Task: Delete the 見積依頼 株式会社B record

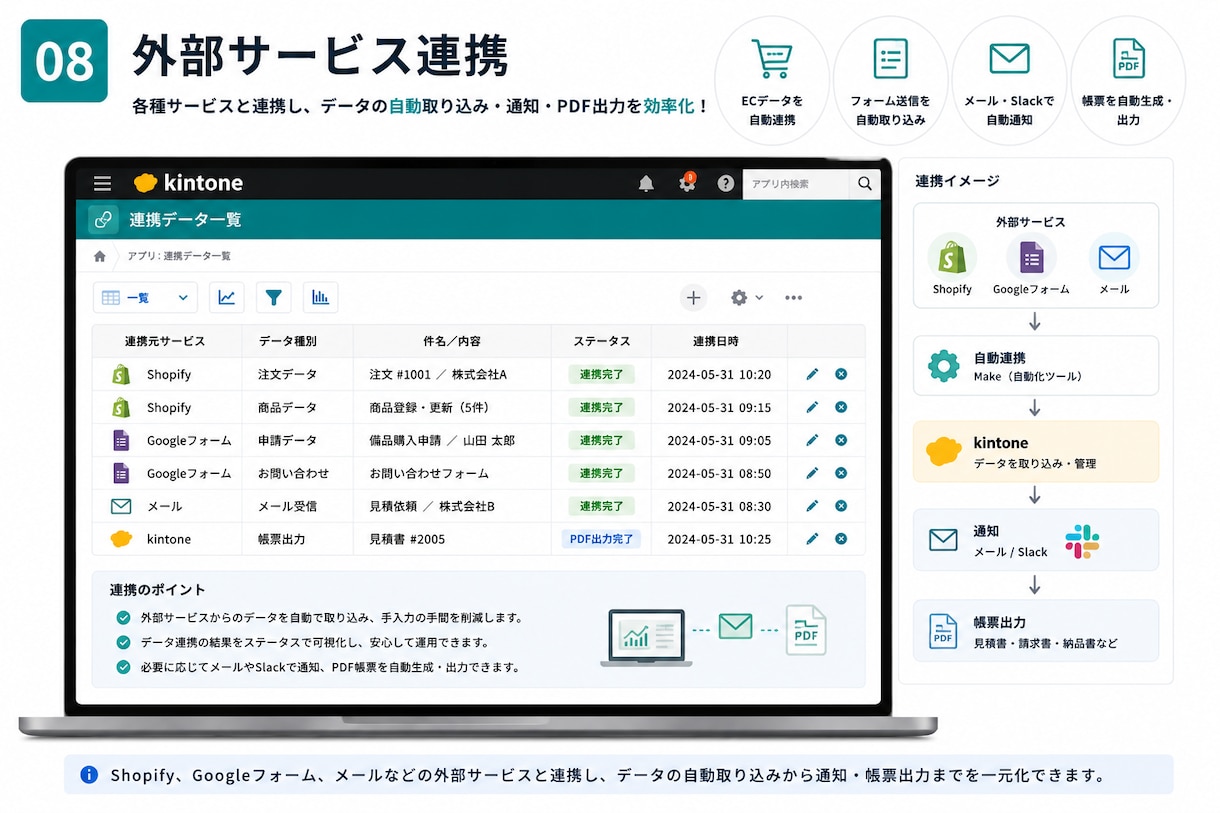Action: point(841,506)
